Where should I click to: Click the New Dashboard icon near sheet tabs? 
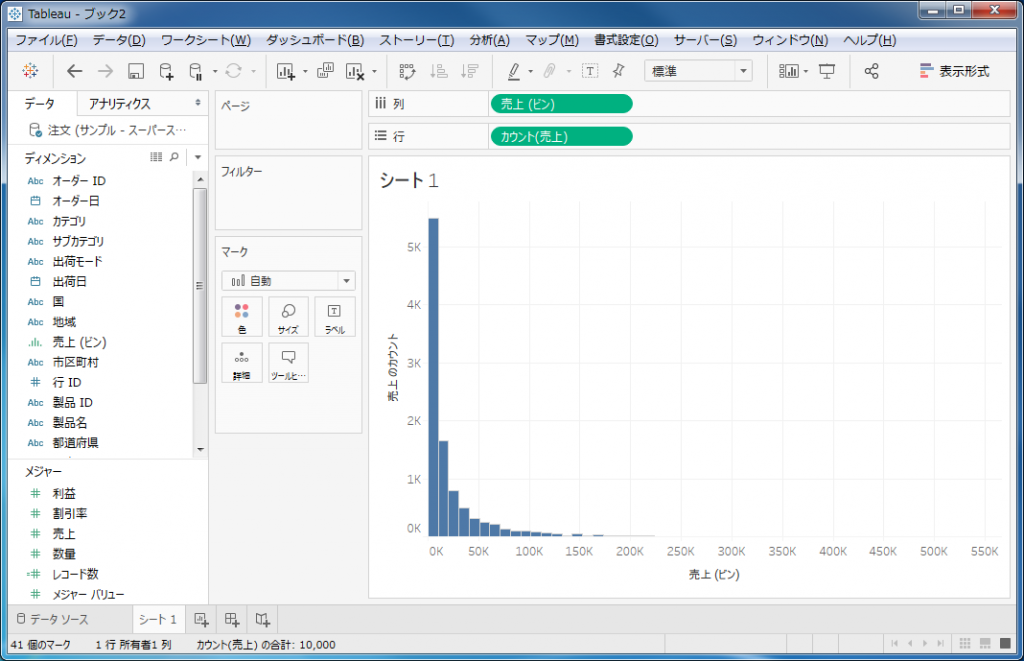(231, 620)
